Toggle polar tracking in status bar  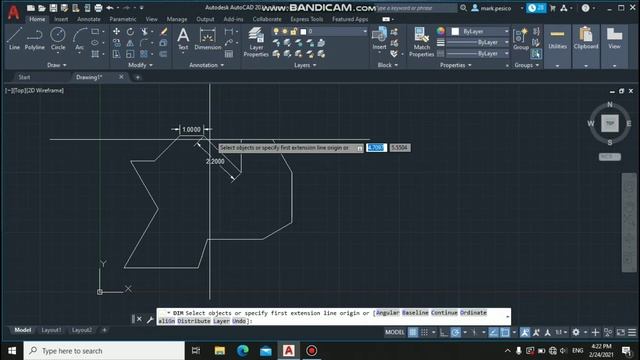(456, 333)
